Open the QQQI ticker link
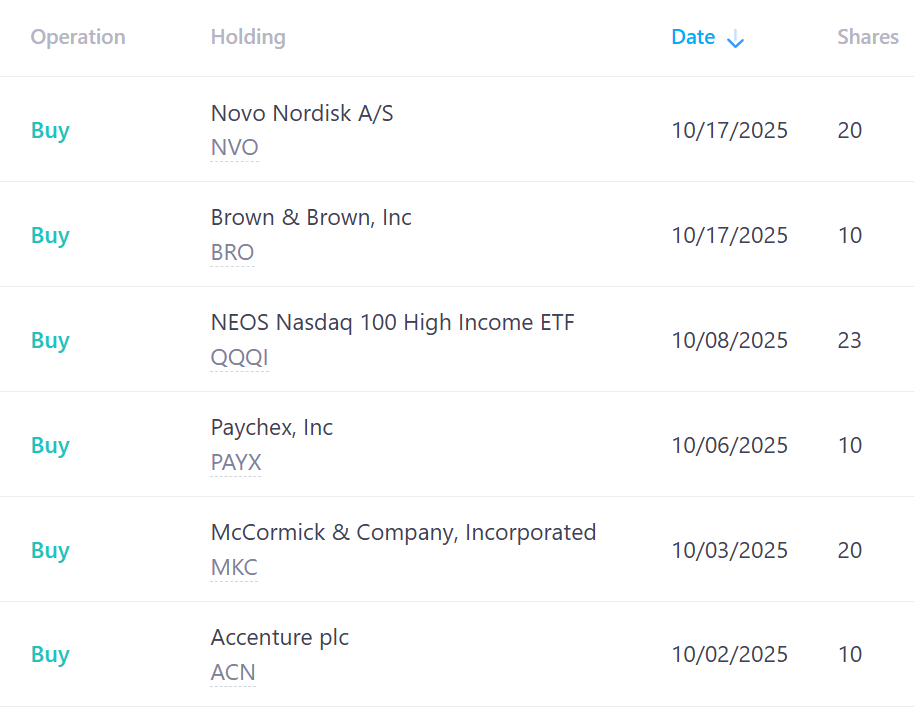This screenshot has width=914, height=708. [x=239, y=358]
